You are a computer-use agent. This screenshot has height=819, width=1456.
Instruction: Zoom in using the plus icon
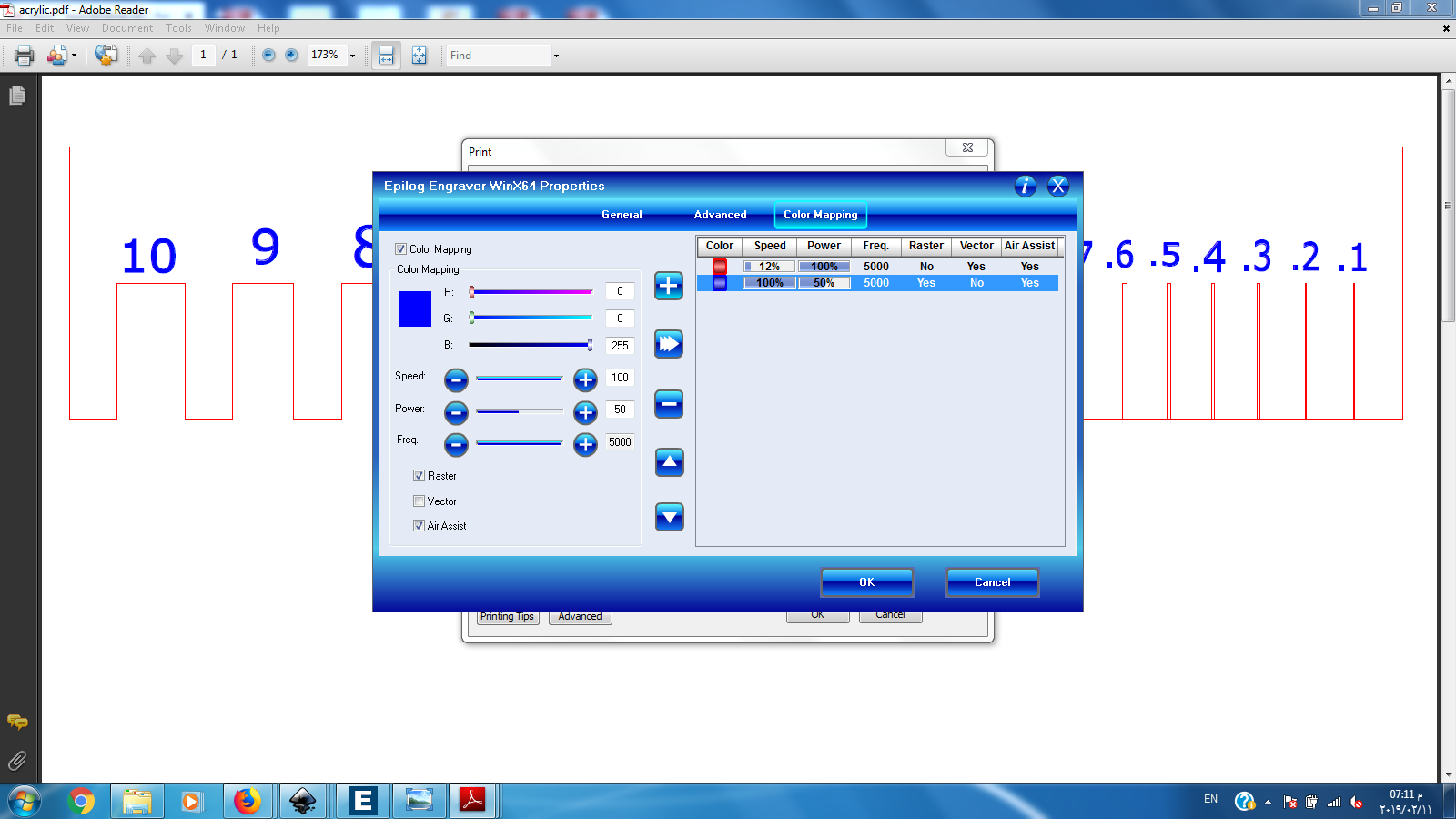pyautogui.click(x=291, y=56)
